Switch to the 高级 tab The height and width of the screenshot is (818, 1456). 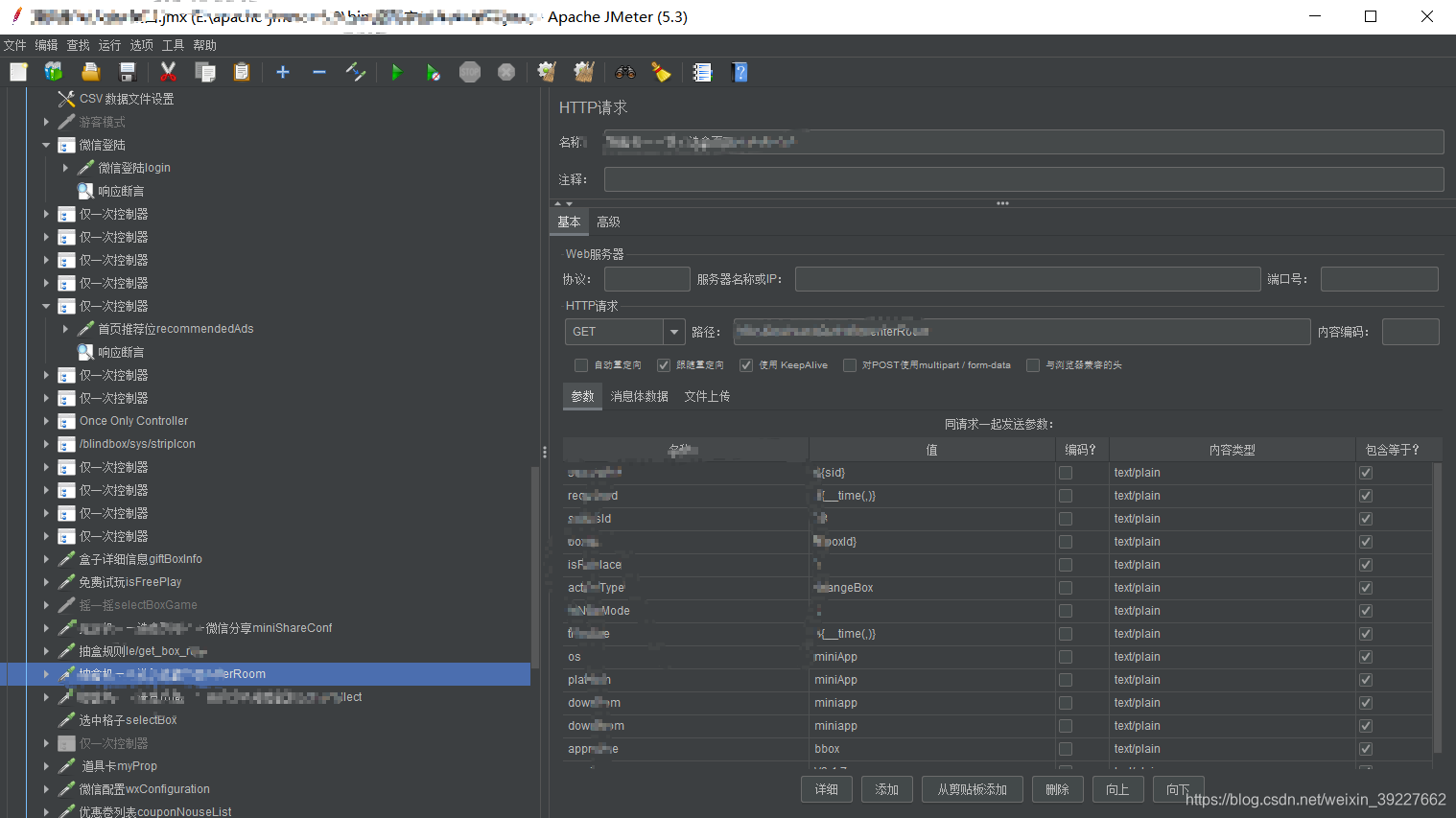(x=608, y=222)
